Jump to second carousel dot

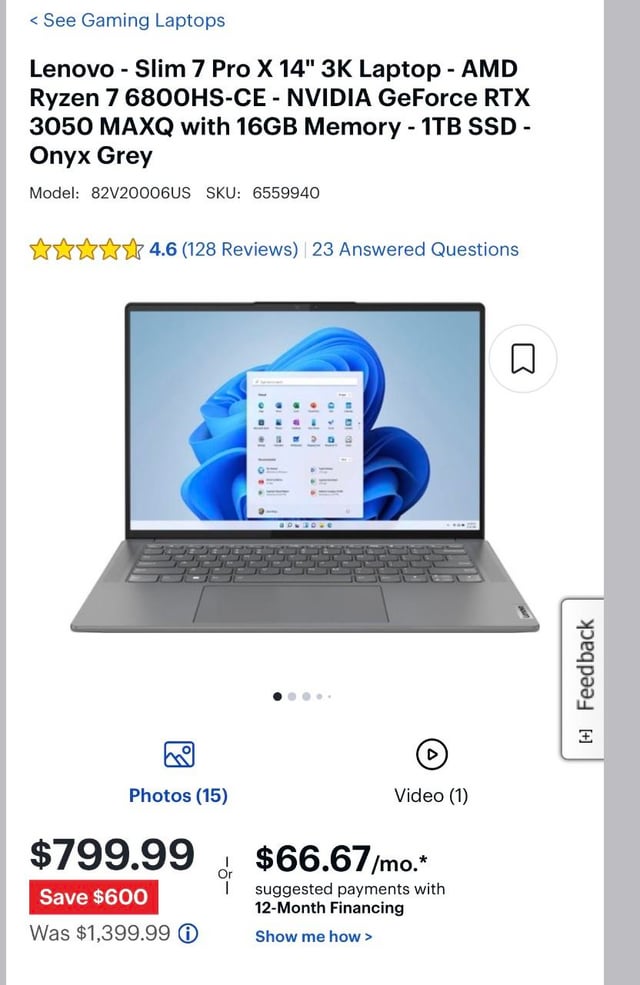coord(292,696)
